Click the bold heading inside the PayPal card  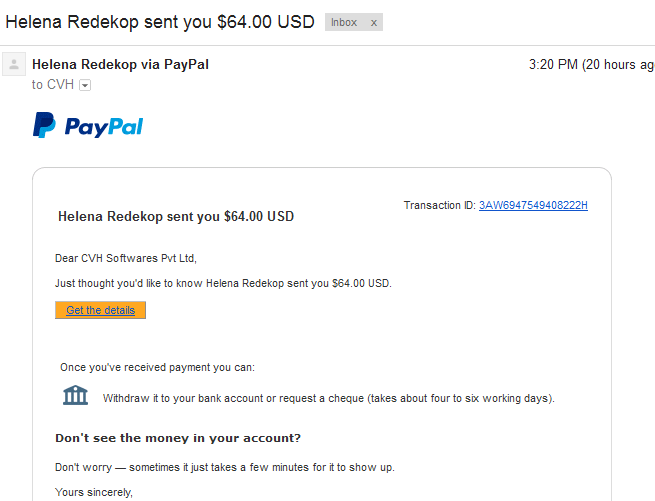pos(176,216)
